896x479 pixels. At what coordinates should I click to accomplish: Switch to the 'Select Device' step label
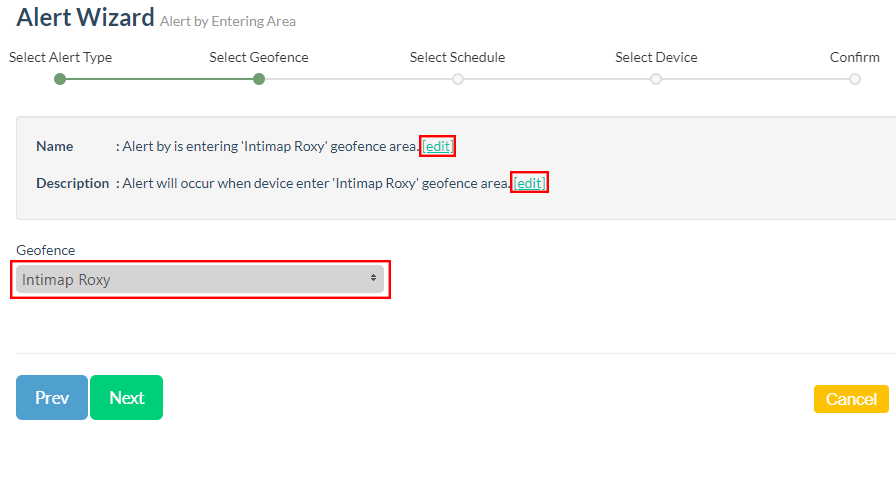click(x=656, y=57)
